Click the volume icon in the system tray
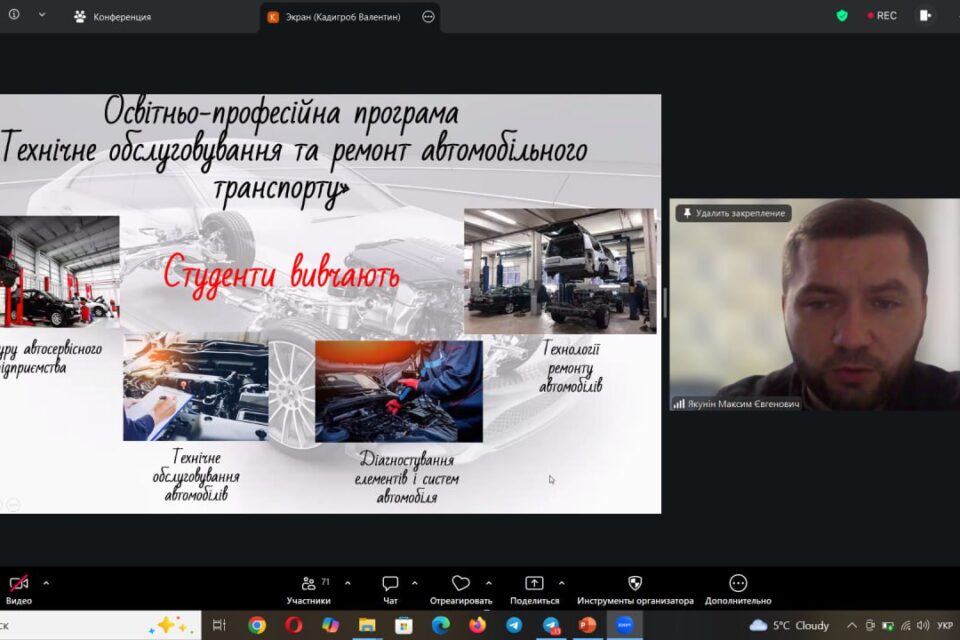The image size is (960, 640). tap(923, 625)
